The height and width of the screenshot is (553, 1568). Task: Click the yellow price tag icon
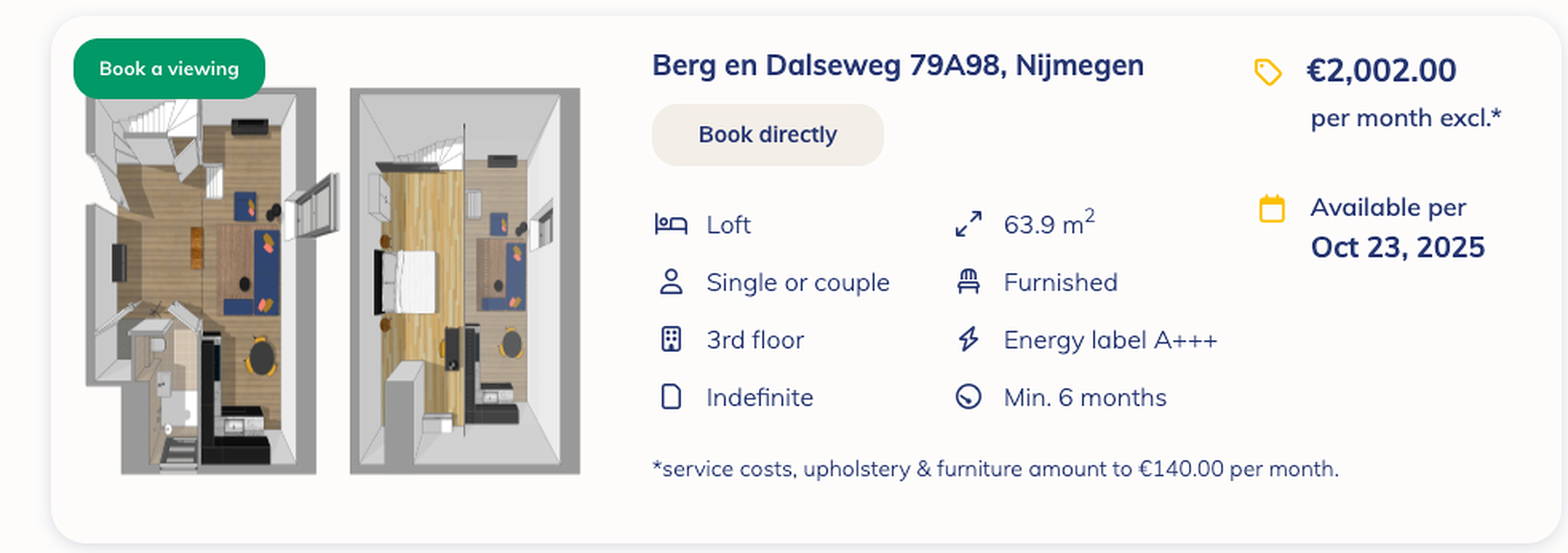click(x=1268, y=72)
